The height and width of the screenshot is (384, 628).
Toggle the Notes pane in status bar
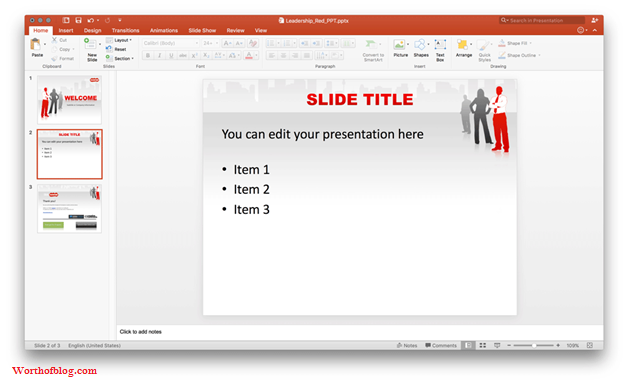(x=407, y=345)
